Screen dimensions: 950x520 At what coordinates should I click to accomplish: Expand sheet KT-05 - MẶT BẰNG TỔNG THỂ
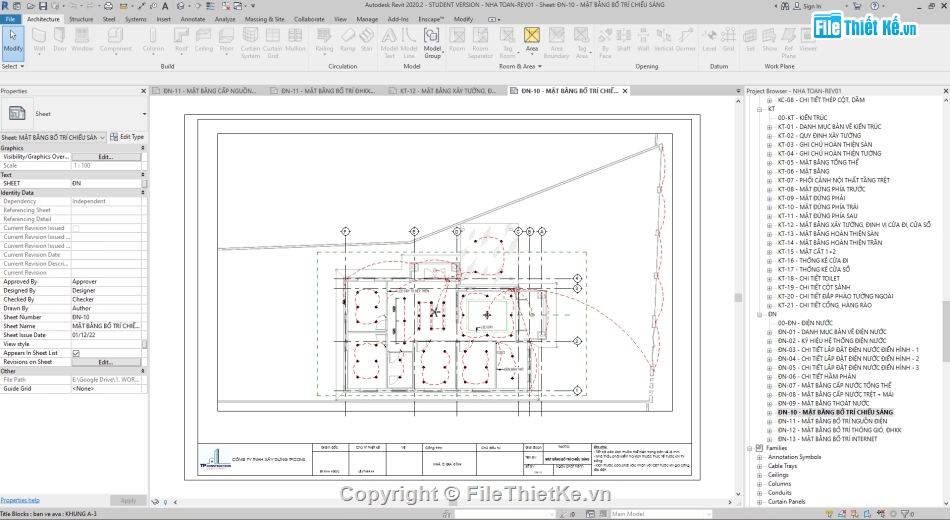[769, 162]
